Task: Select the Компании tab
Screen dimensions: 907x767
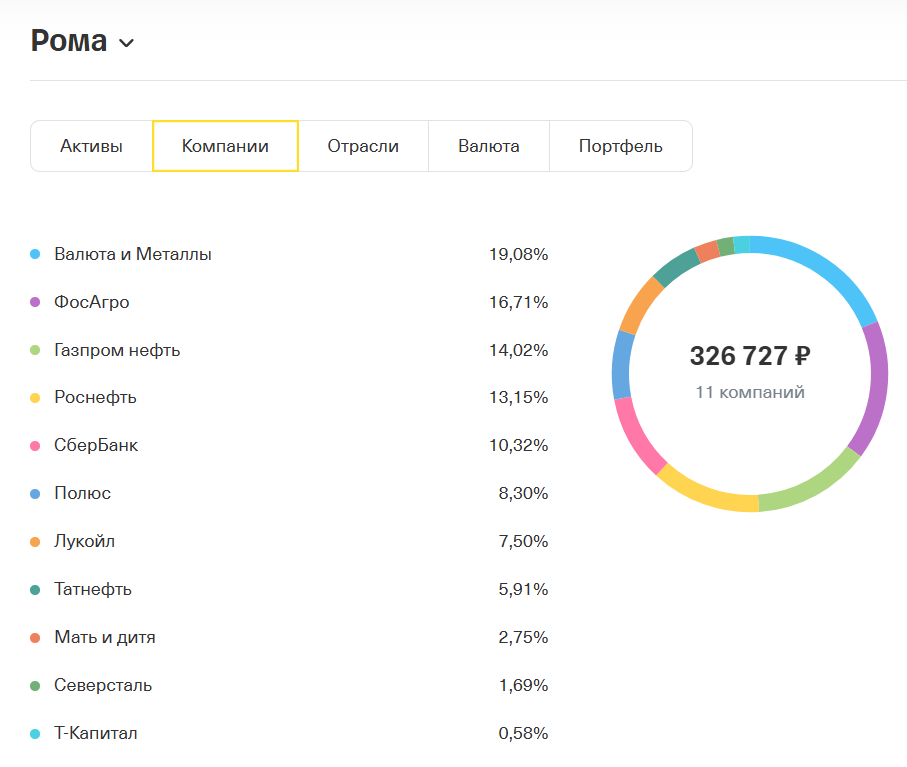Action: click(225, 146)
